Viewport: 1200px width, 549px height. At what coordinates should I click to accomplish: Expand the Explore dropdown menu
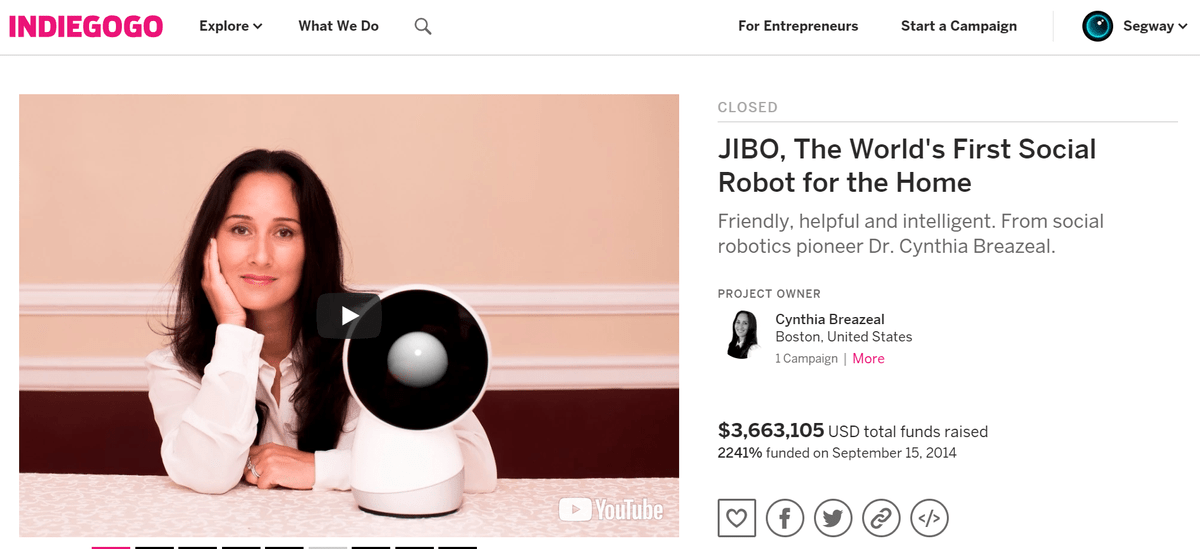pos(231,27)
